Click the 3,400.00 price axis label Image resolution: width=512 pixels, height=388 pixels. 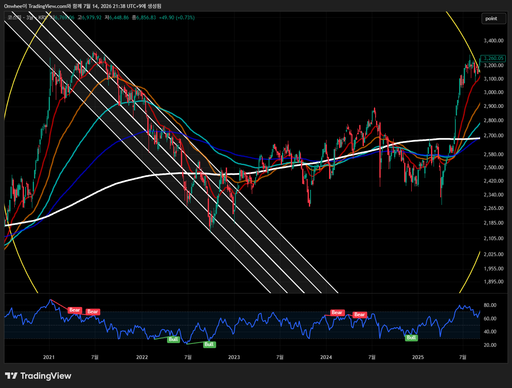click(493, 41)
